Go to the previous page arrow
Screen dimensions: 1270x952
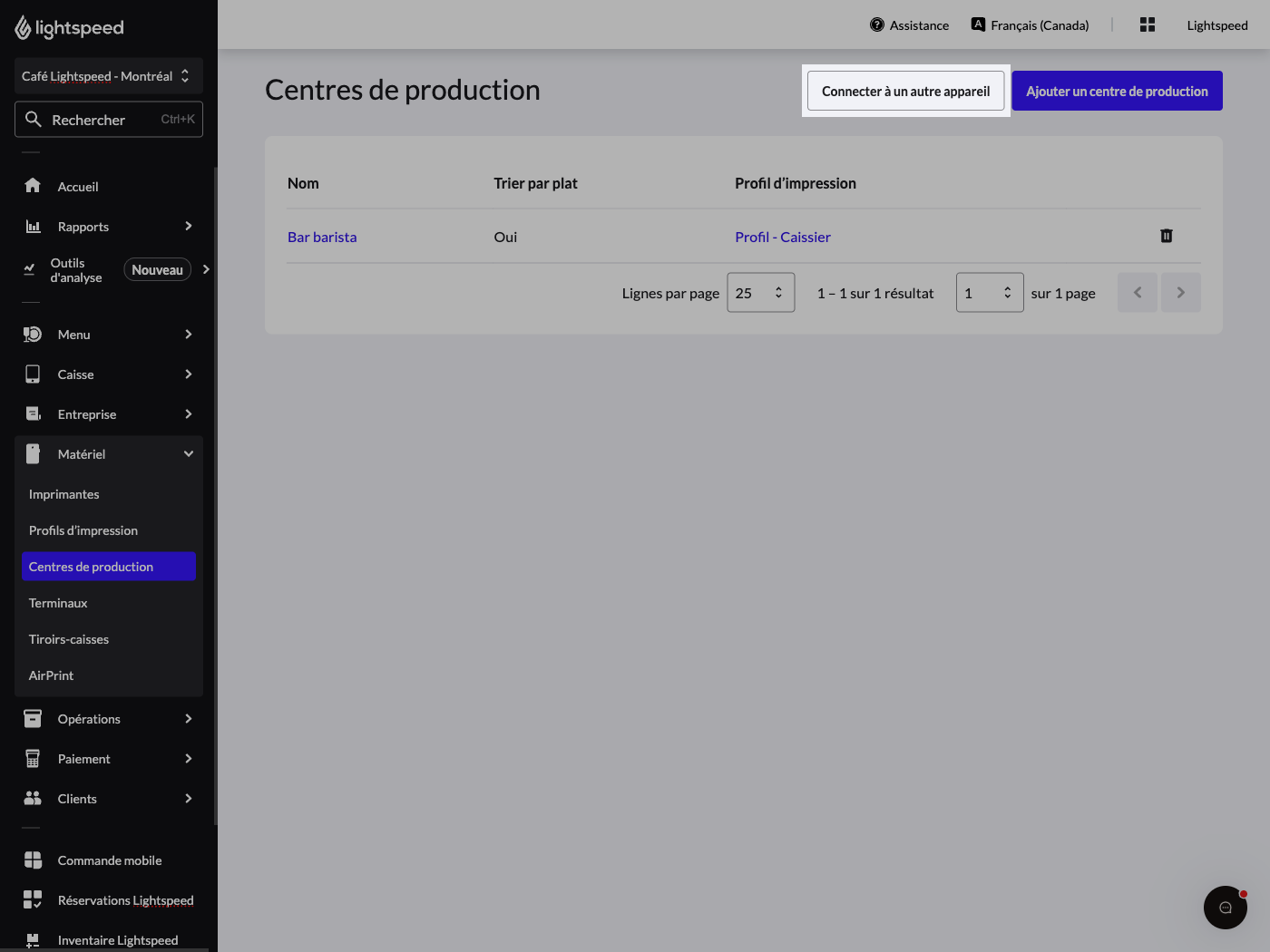pyautogui.click(x=1138, y=293)
